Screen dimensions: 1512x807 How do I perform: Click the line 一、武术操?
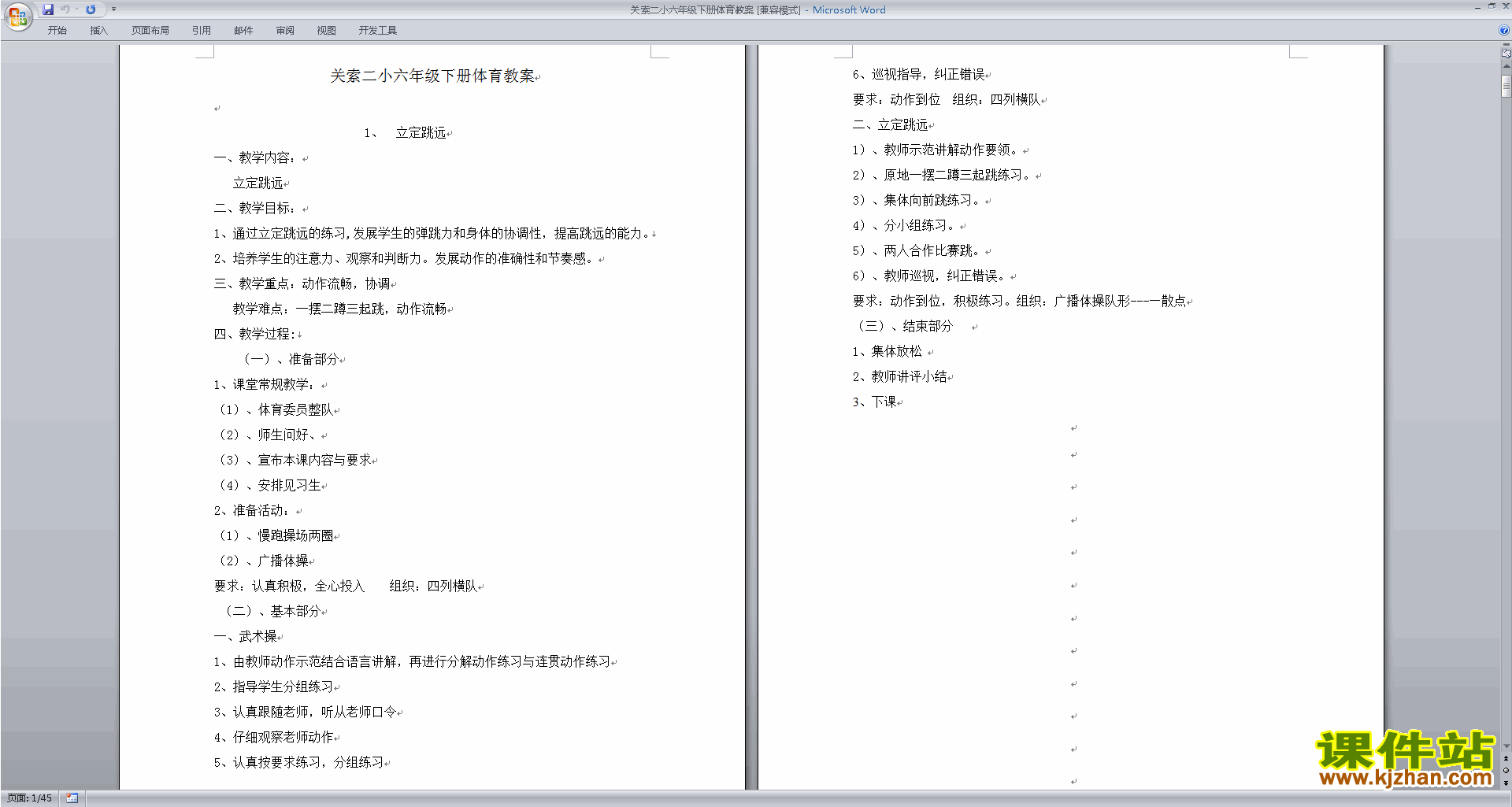point(246,636)
